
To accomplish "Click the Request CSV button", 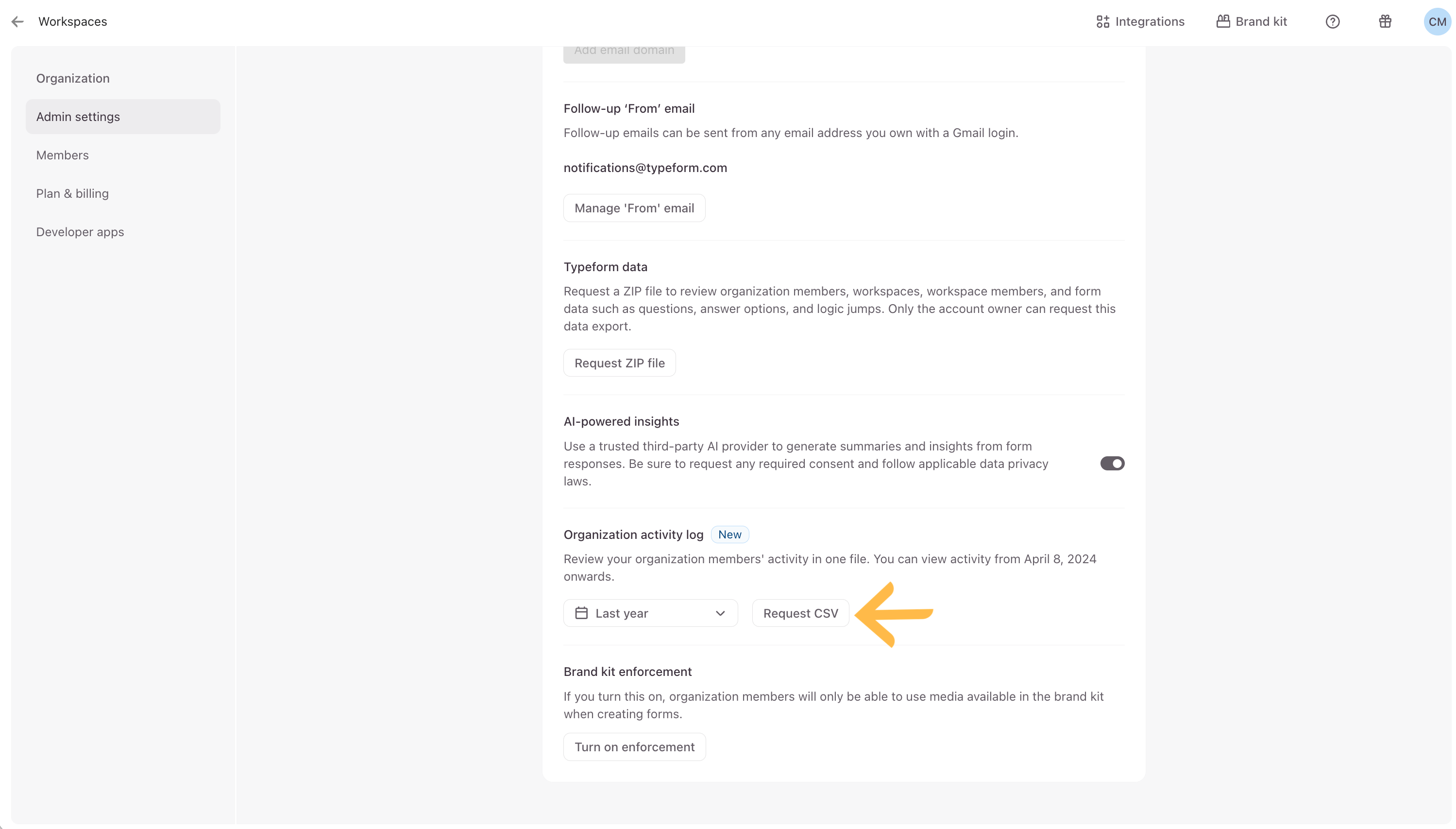I will [x=800, y=613].
